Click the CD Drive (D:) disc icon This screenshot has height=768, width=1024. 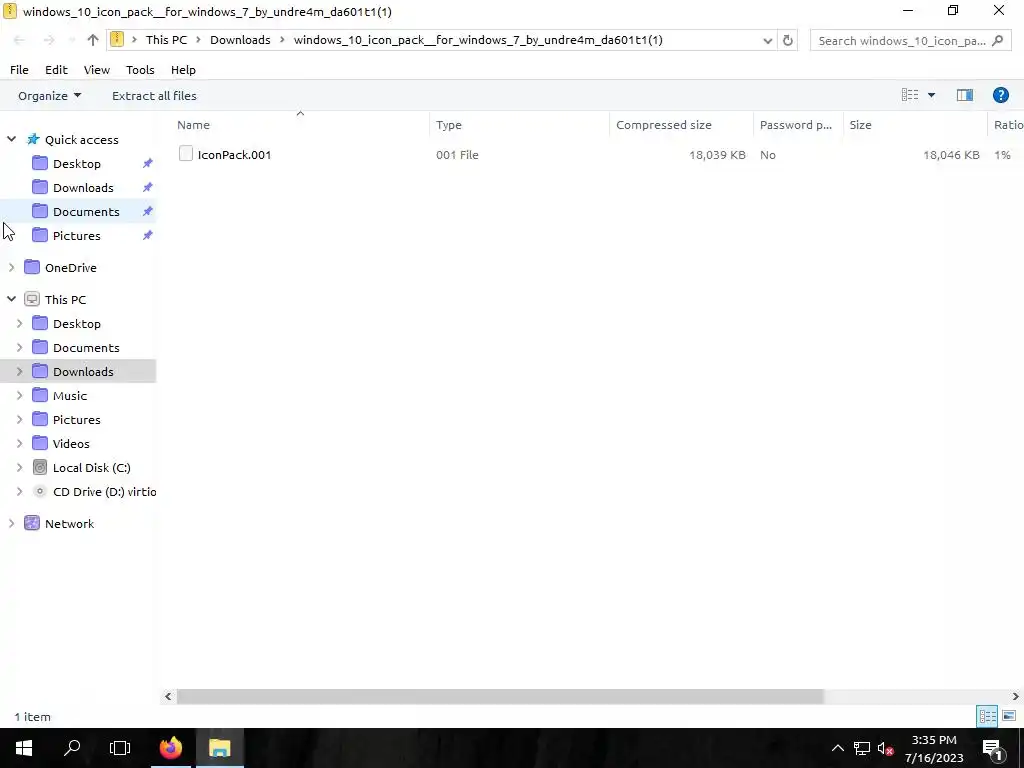[x=40, y=491]
